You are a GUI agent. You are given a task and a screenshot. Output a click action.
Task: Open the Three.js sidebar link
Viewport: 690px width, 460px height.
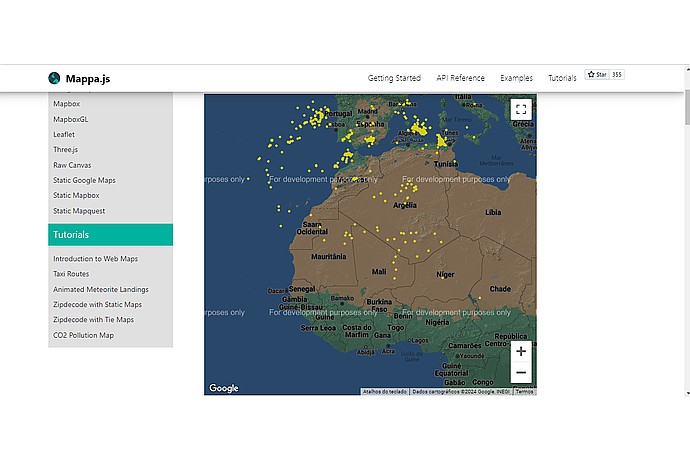tap(65, 150)
